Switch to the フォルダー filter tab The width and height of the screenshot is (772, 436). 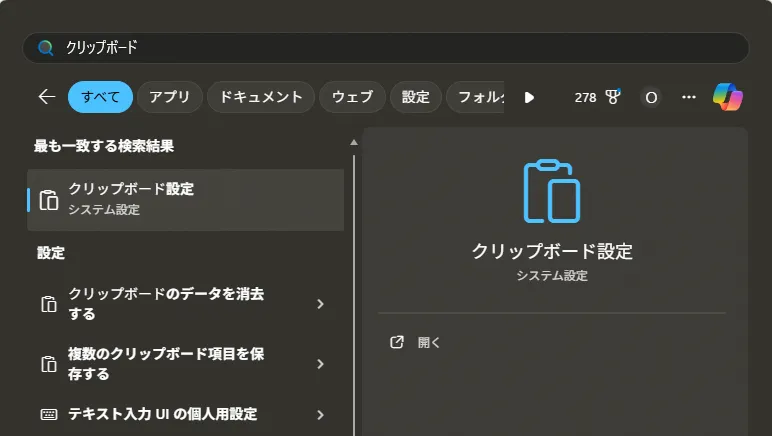tap(475, 97)
